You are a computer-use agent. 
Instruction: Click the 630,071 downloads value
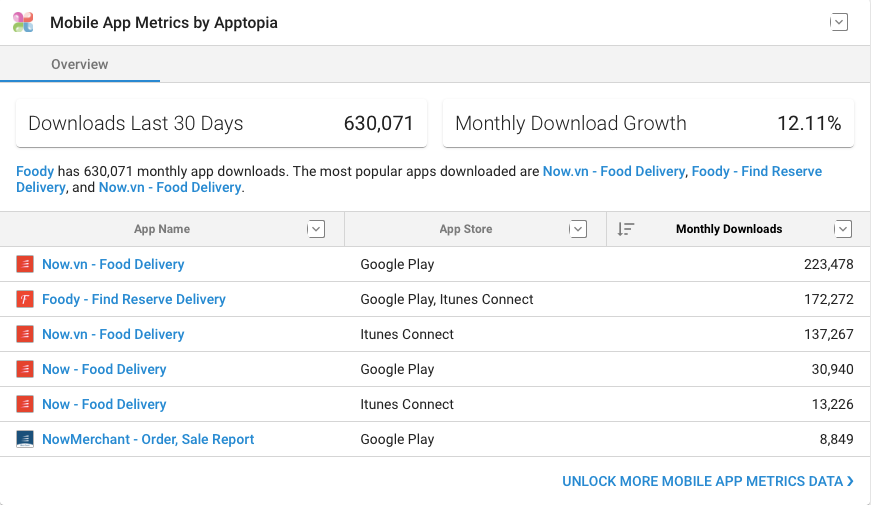coord(378,123)
